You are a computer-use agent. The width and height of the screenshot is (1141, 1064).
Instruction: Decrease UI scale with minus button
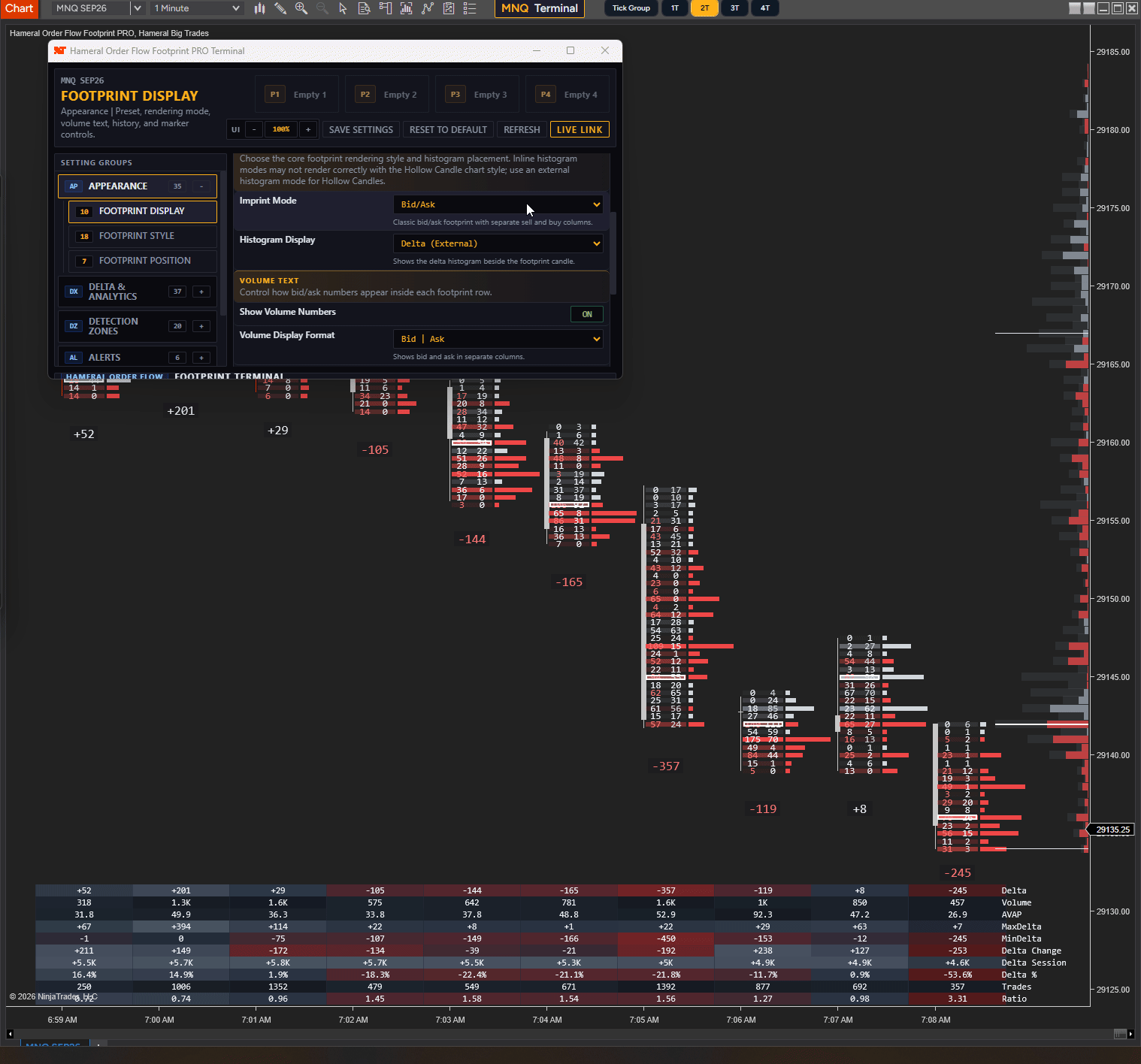[x=254, y=129]
